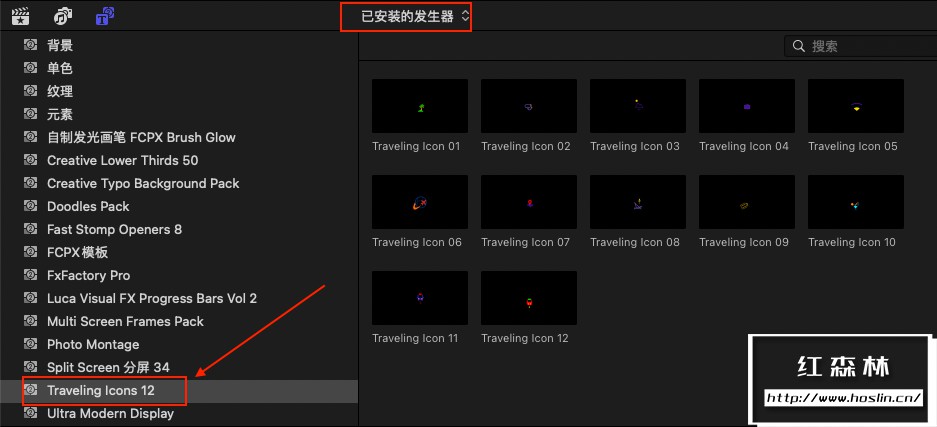Click the icon beside Creative Lower Thirds 50
The image size is (937, 427).
pyautogui.click(x=30, y=159)
